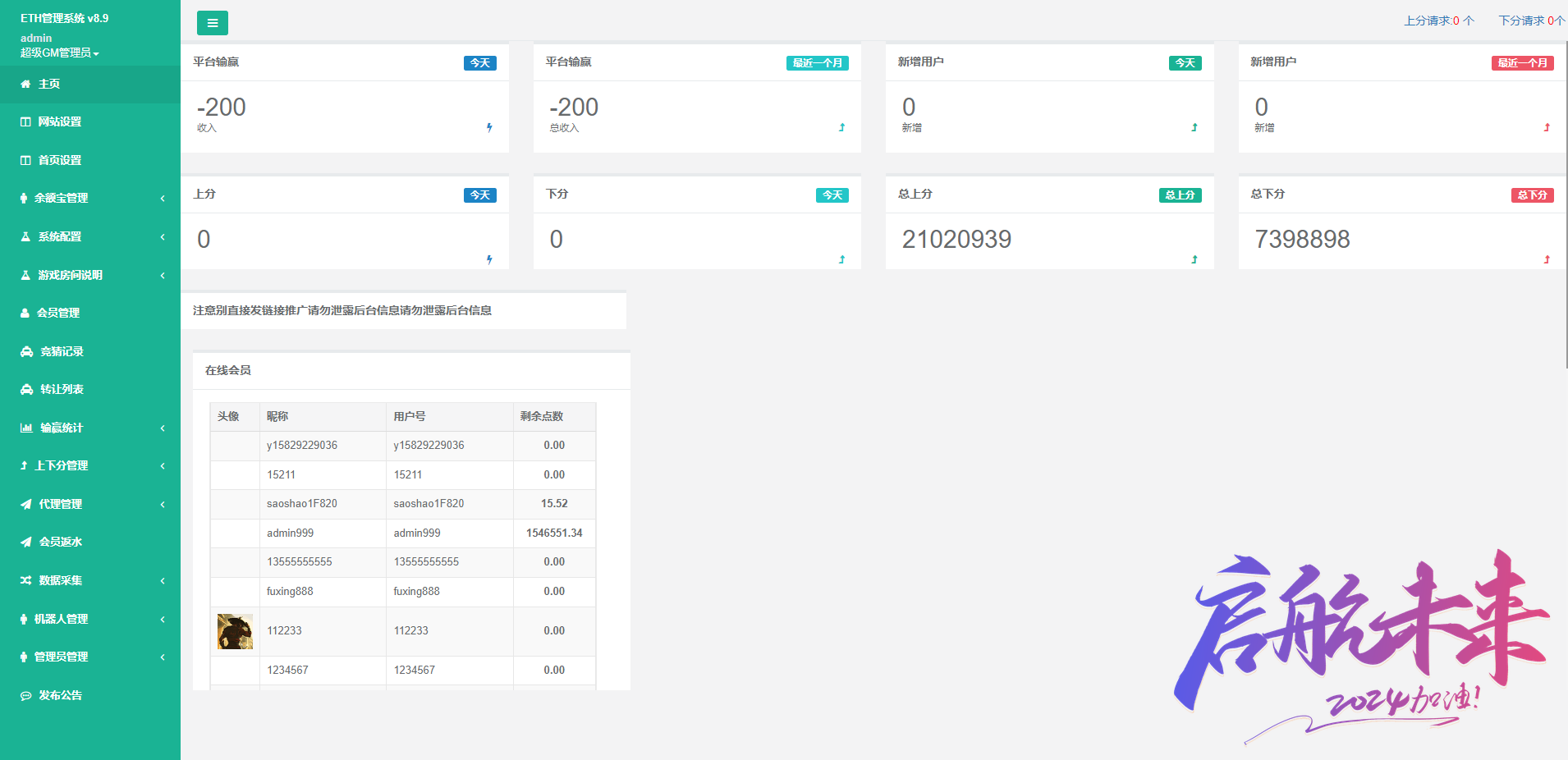1568x760 pixels.
Task: Click the 余额宝管理 bulb icon
Action: [x=24, y=198]
